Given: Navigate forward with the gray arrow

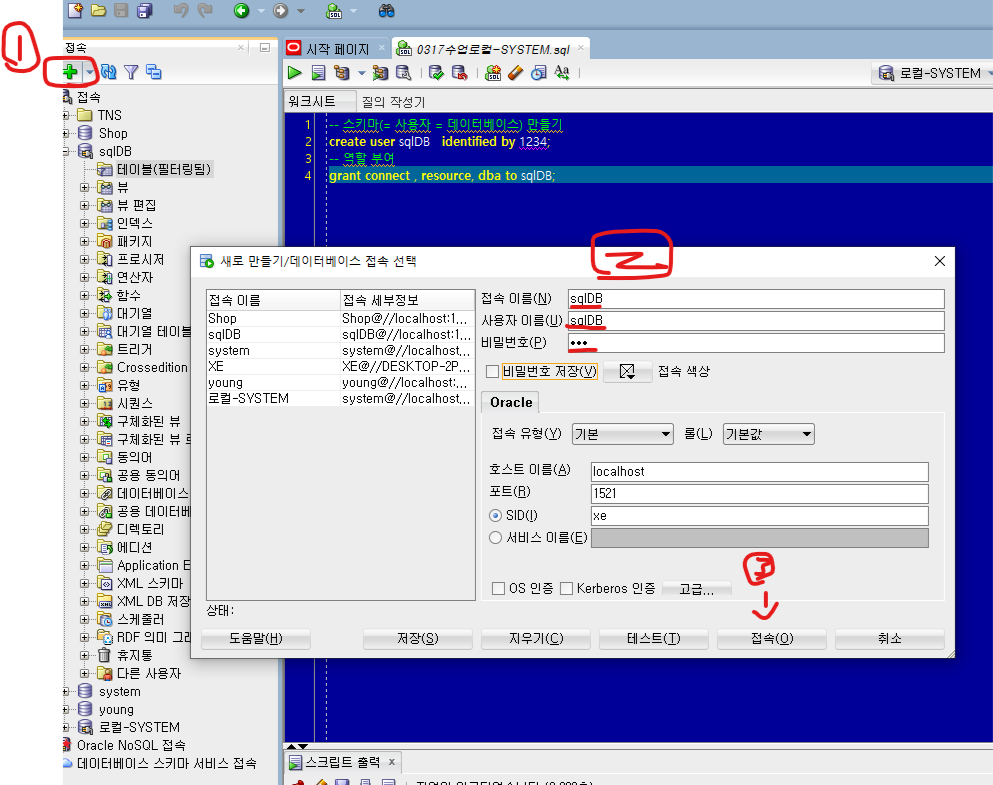Looking at the screenshot, I should (x=281, y=10).
